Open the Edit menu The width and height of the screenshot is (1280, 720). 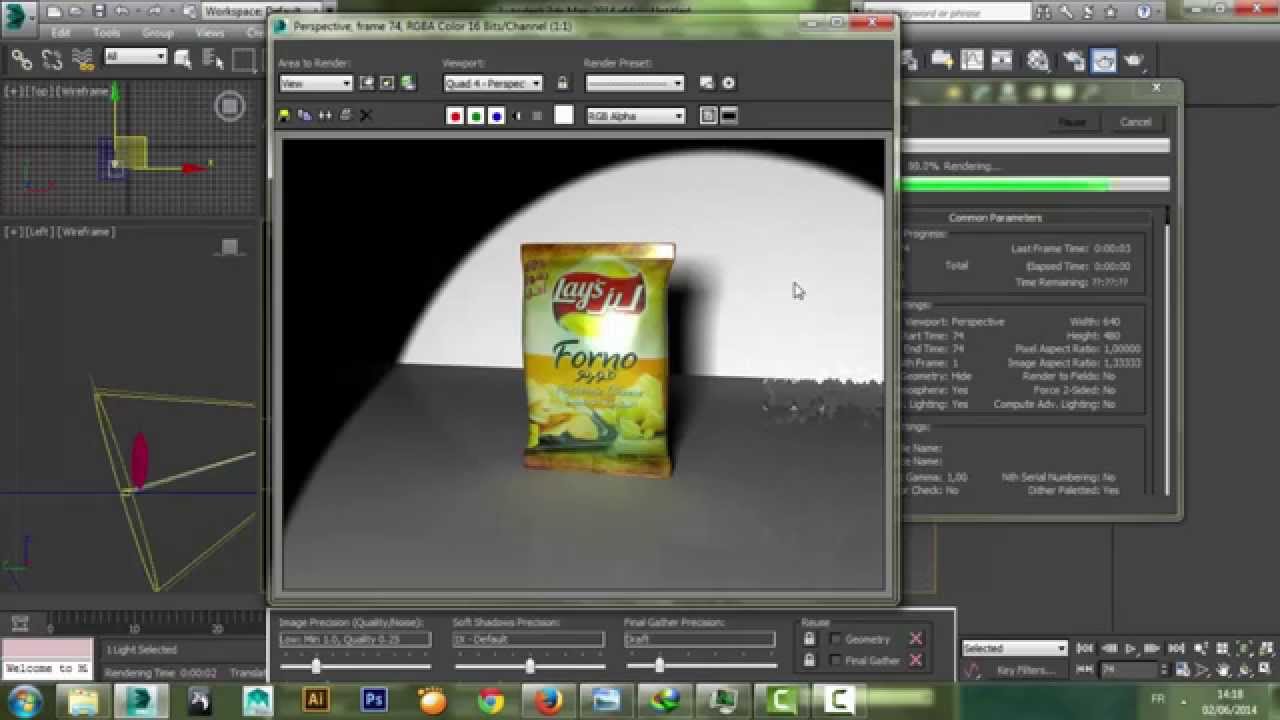(x=61, y=33)
